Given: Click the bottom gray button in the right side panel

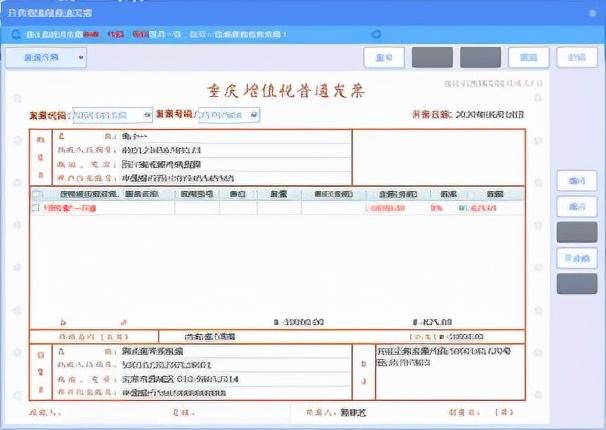Looking at the screenshot, I should tap(576, 284).
